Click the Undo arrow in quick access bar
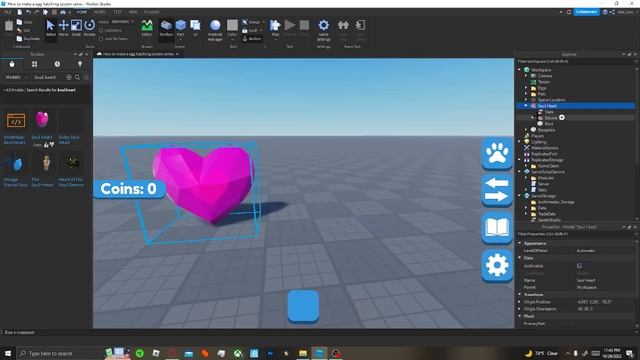 coord(28,12)
